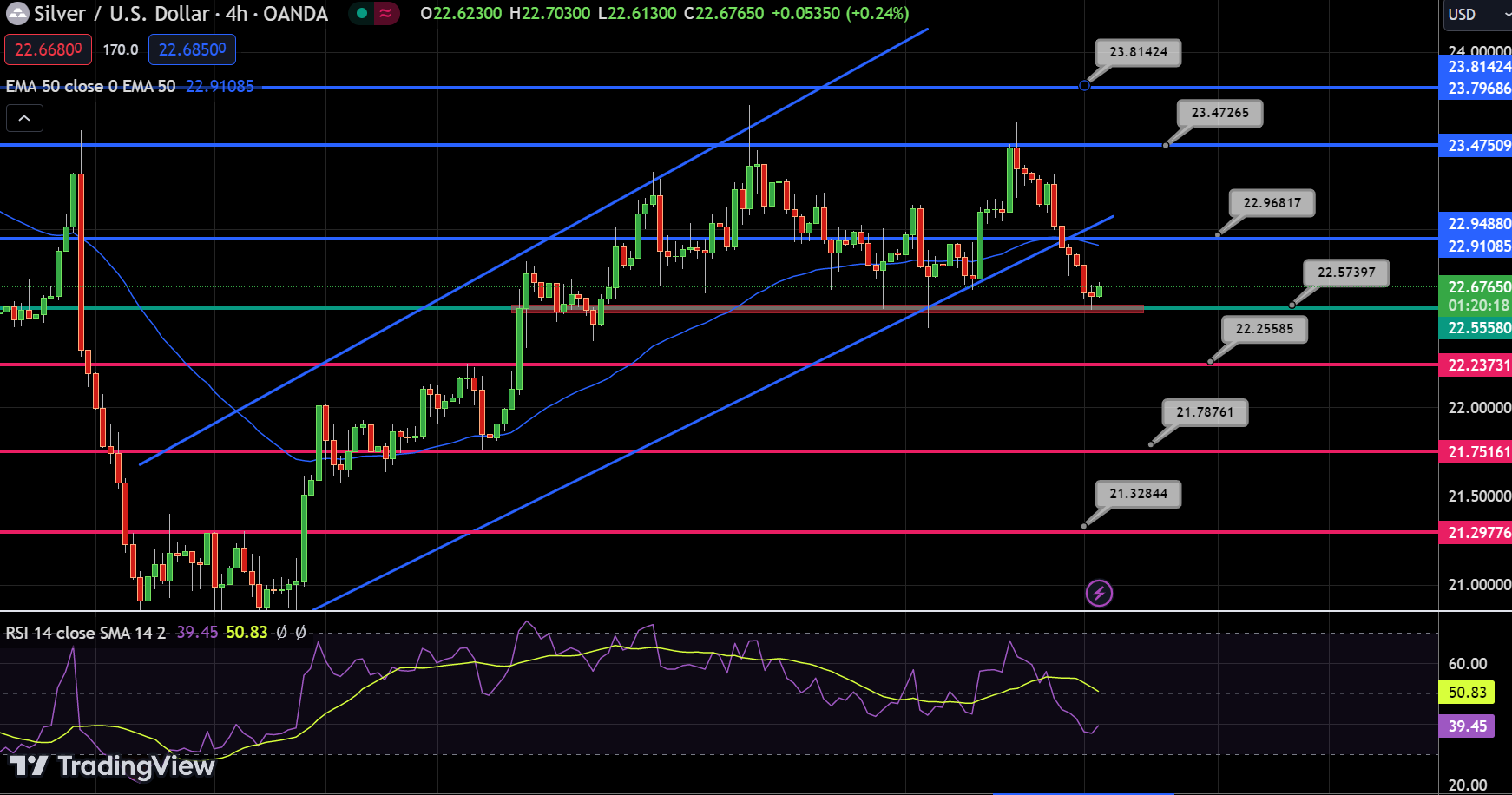Click the purple RSI value 39.45 tag
1512x795 pixels.
[1467, 726]
